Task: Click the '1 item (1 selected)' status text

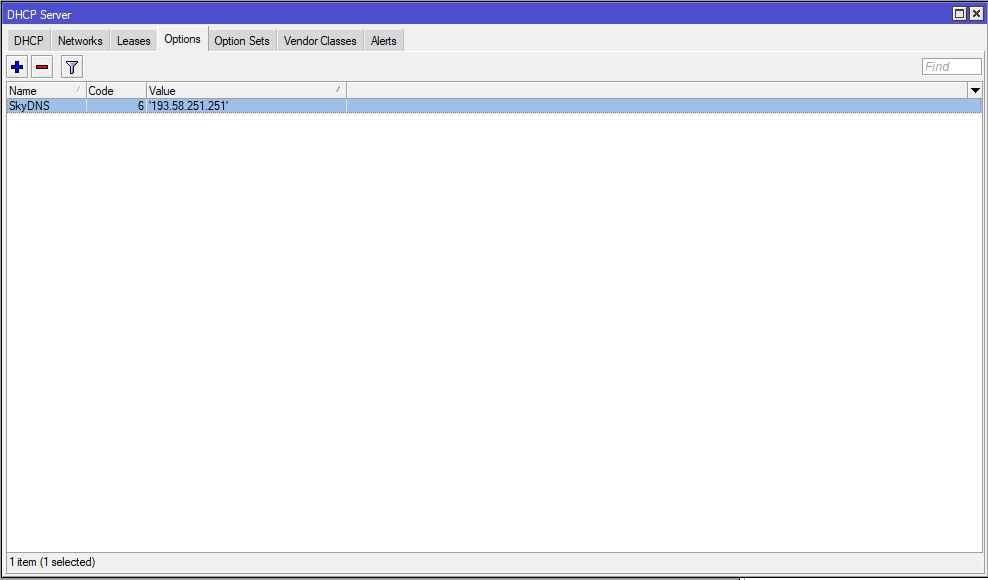Action: [x=52, y=562]
